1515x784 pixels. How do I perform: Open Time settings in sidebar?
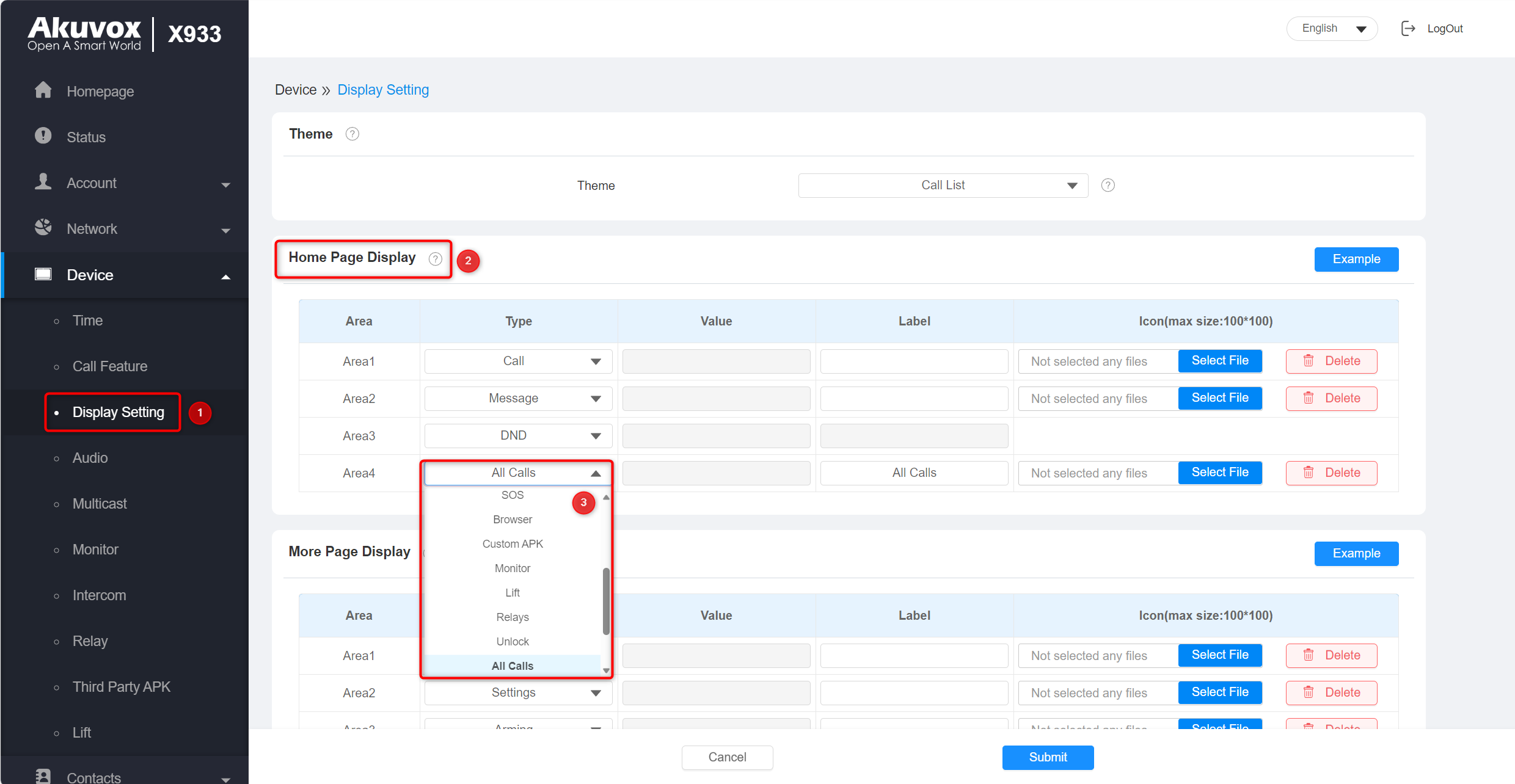87,321
